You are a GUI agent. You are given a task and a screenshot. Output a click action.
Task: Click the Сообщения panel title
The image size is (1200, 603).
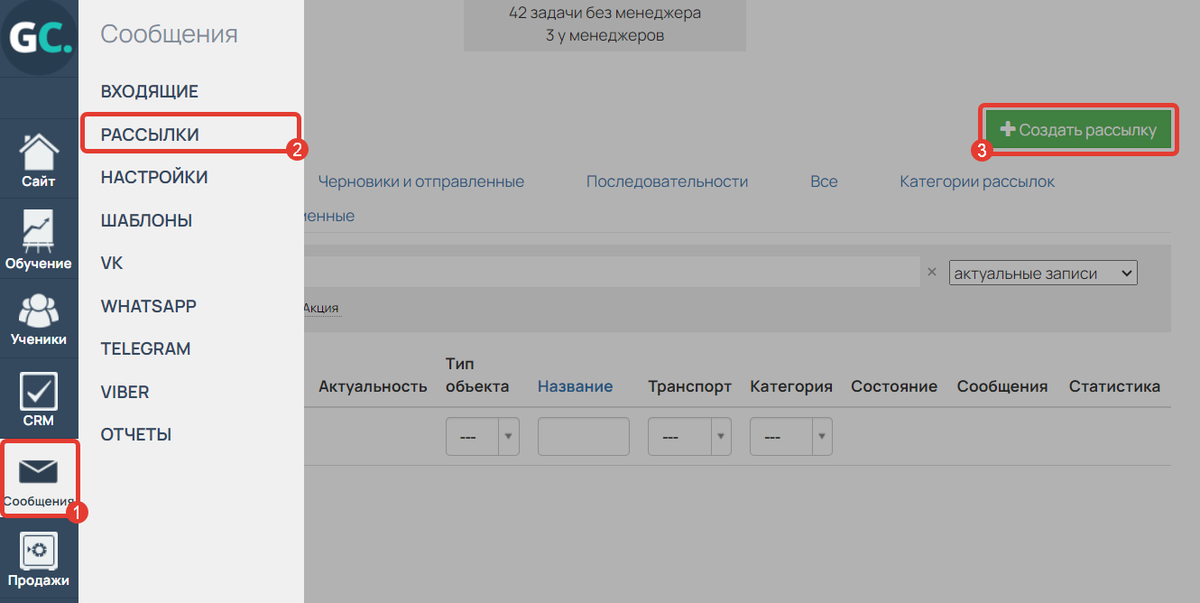coord(169,34)
